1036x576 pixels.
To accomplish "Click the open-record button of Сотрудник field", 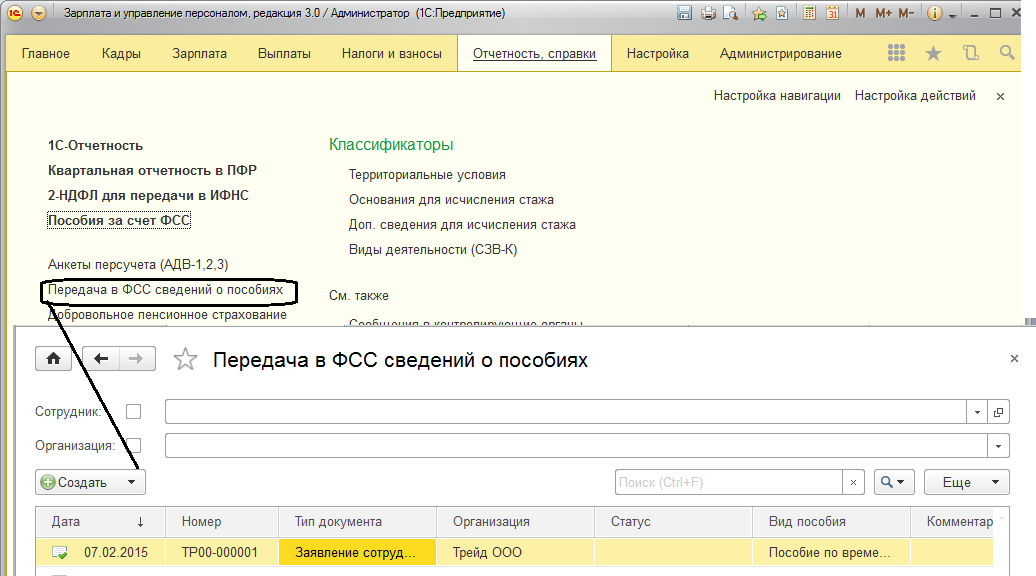I will tap(998, 412).
